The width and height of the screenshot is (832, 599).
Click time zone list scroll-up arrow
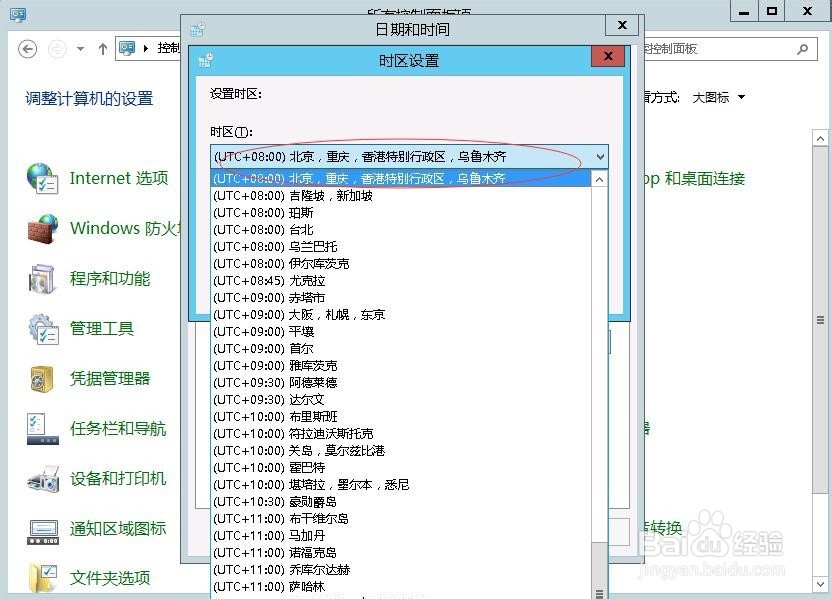[x=599, y=179]
